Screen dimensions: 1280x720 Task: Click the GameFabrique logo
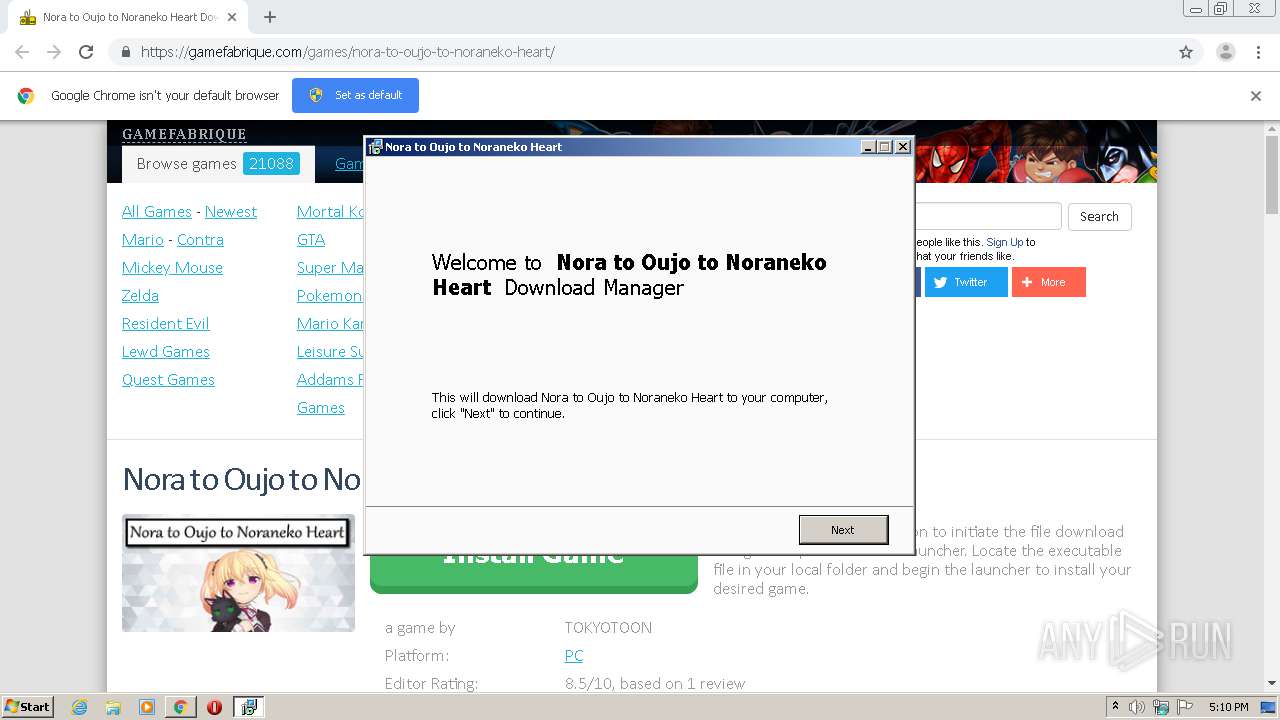[184, 134]
